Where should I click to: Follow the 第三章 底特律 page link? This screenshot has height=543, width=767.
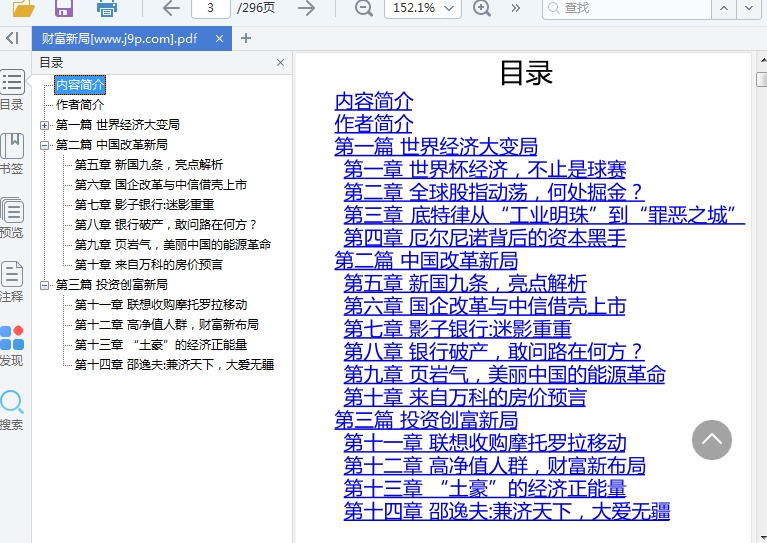pos(544,215)
